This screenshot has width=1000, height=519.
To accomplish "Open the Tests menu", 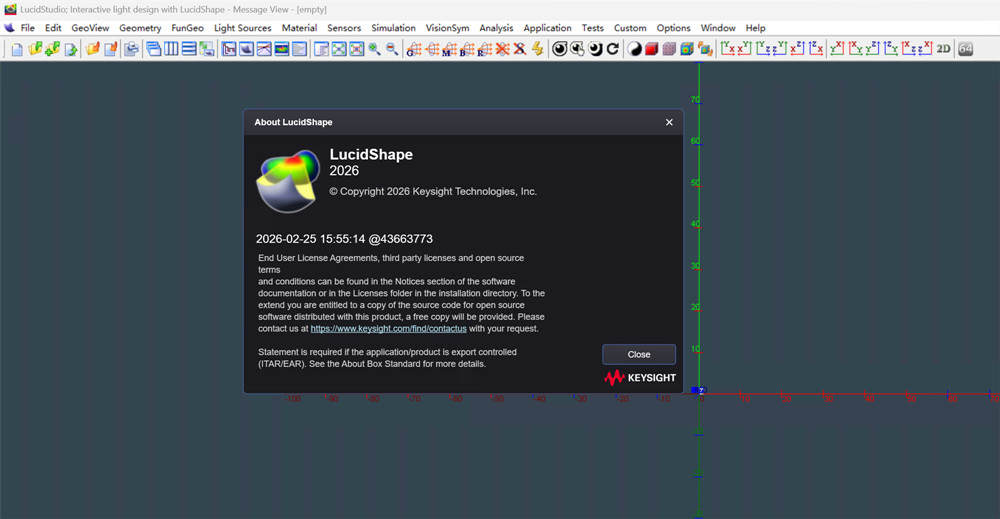I will click(592, 28).
